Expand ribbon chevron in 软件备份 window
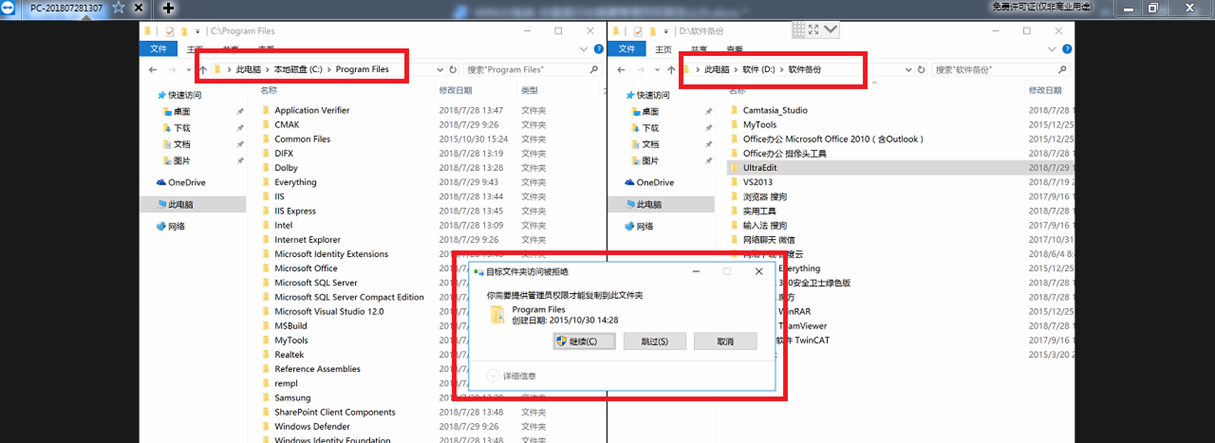The height and width of the screenshot is (443, 1215). [1054, 49]
